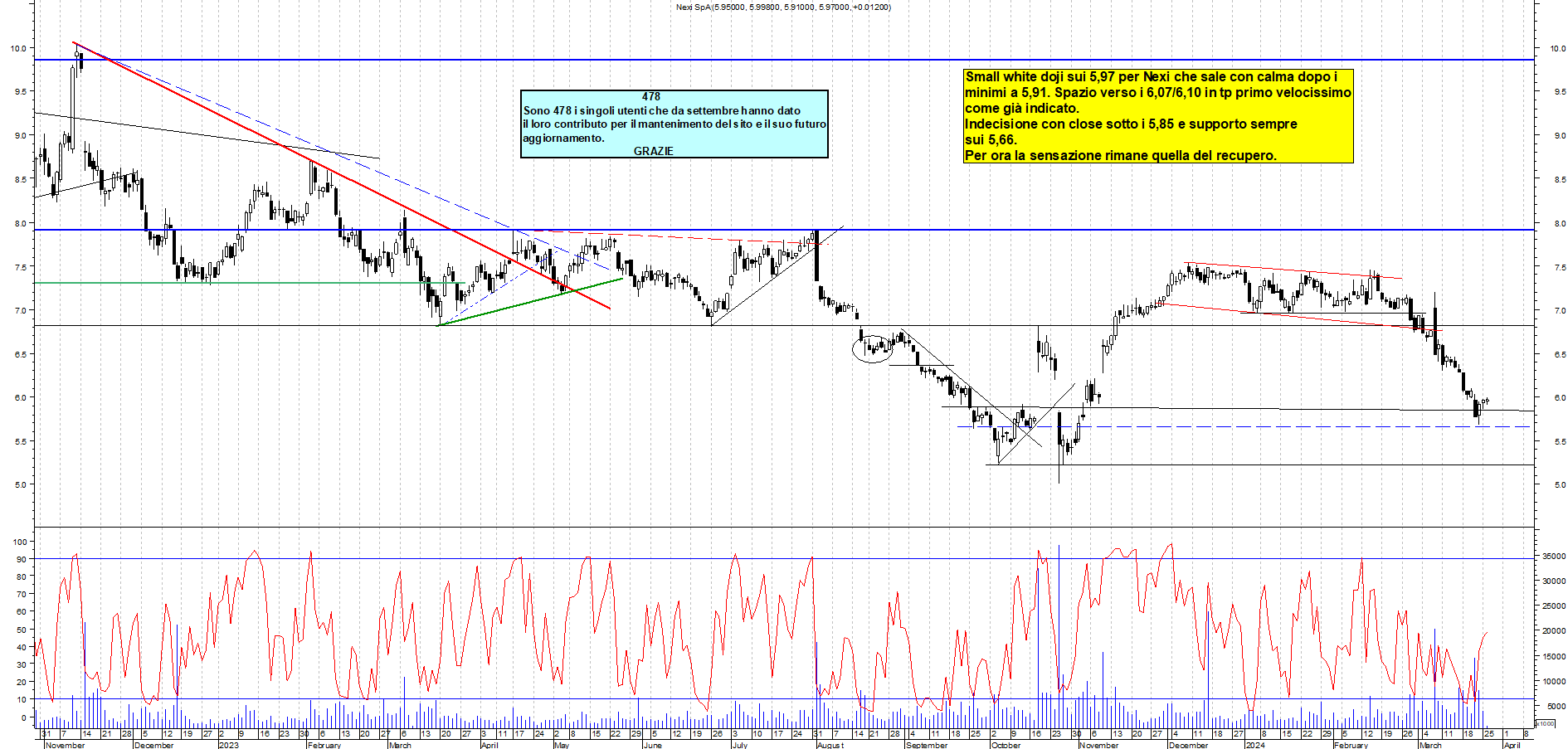The height and width of the screenshot is (749, 1568).
Task: Click the August label on time axis
Action: [830, 745]
